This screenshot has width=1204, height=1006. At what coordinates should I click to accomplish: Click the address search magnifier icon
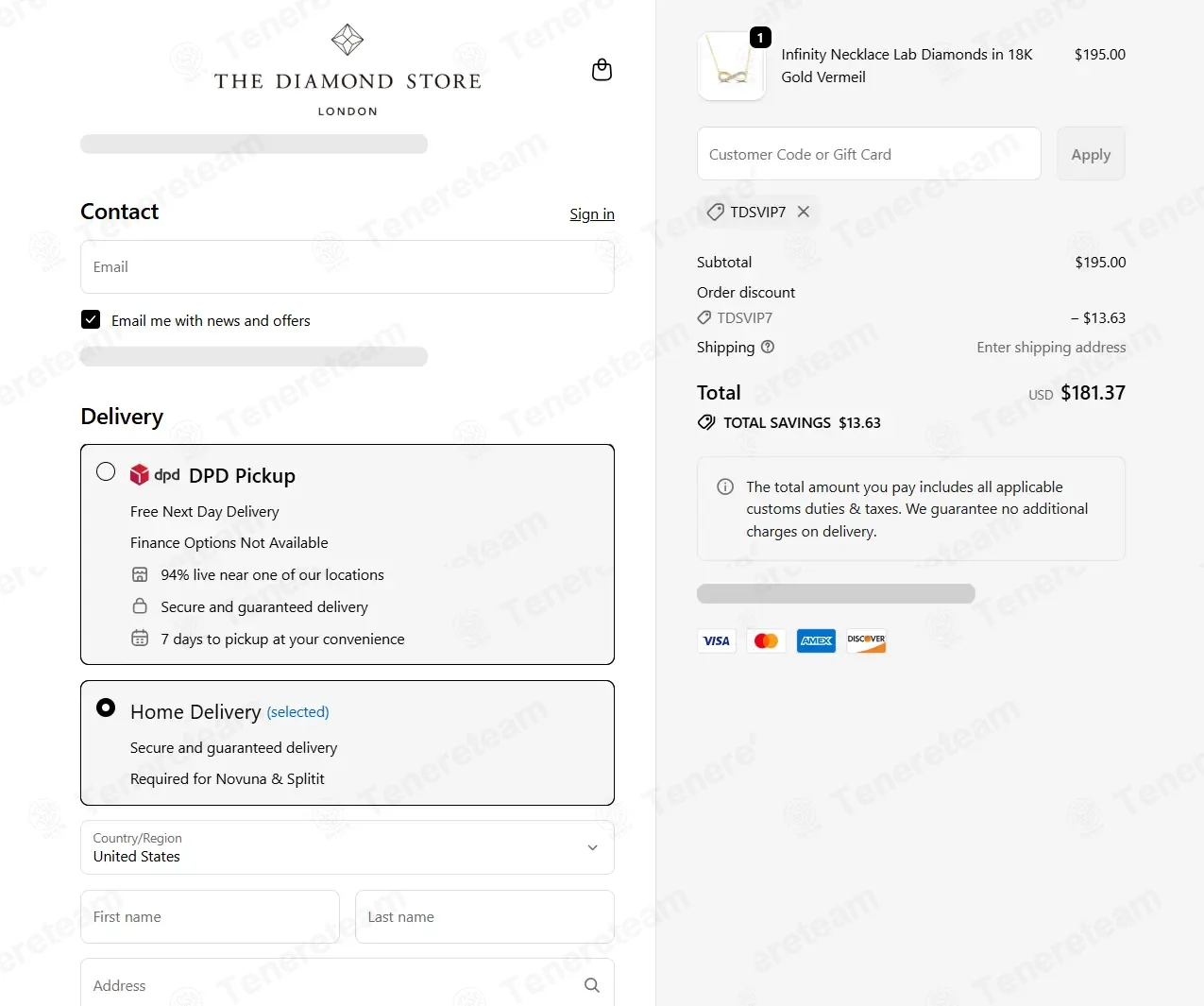[592, 985]
